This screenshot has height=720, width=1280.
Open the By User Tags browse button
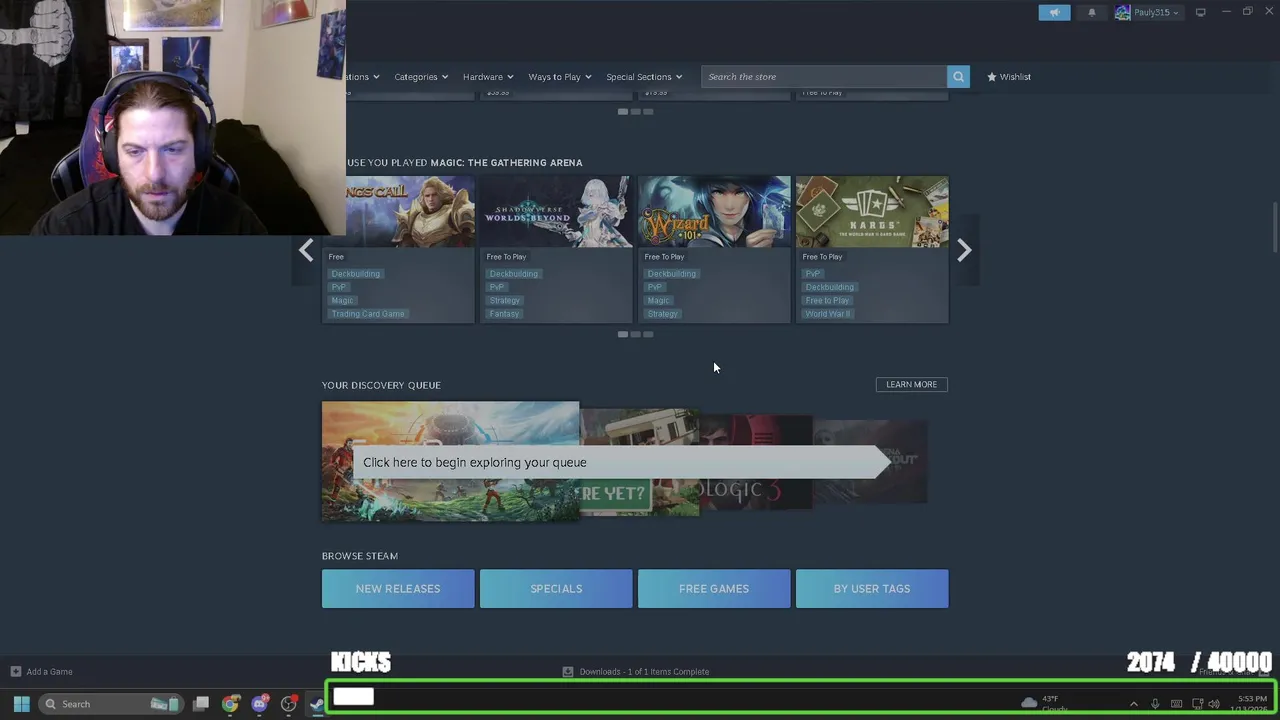point(872,589)
